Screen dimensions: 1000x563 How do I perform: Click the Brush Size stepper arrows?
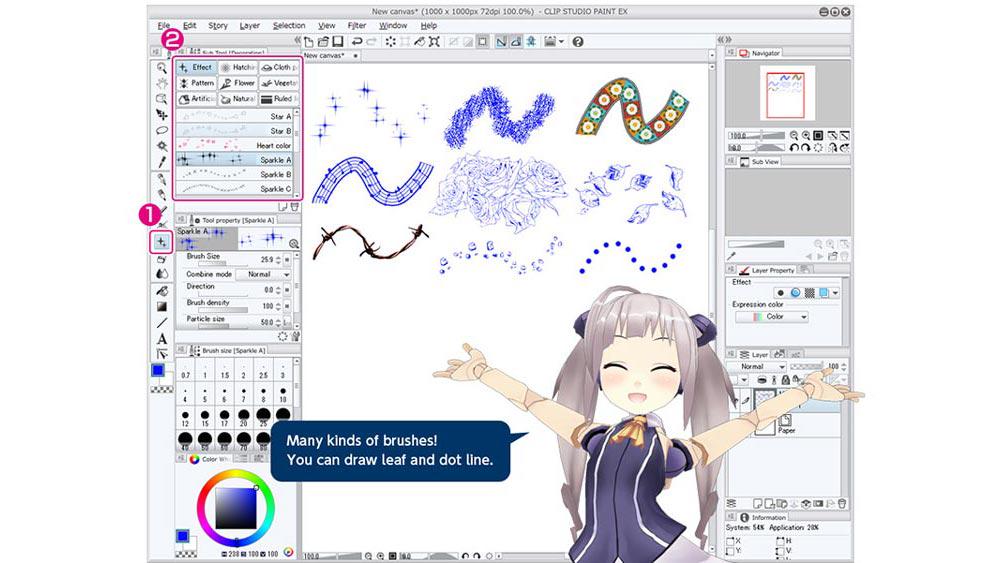278,260
